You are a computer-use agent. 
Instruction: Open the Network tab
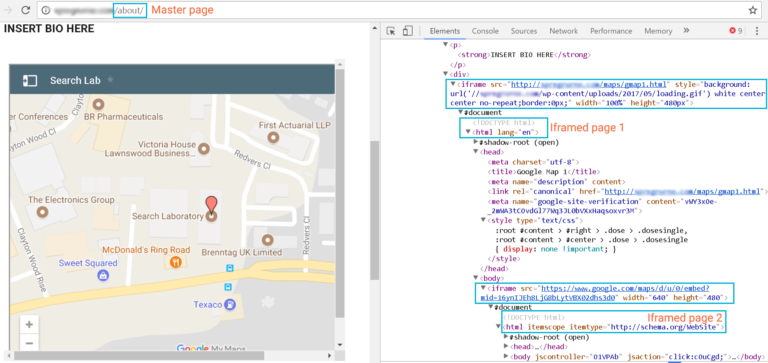(563, 31)
